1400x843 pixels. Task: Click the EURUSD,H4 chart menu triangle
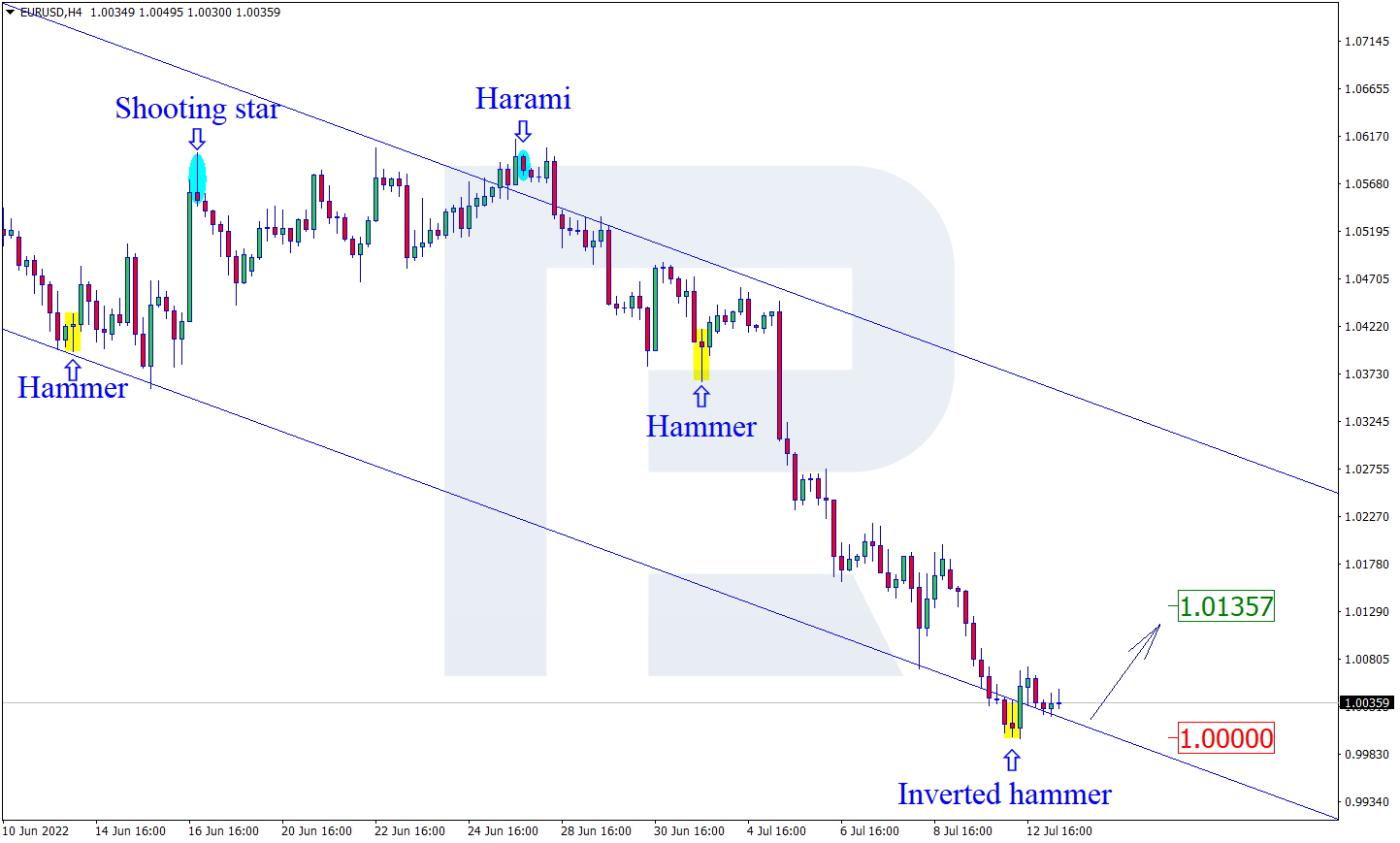tap(10, 13)
